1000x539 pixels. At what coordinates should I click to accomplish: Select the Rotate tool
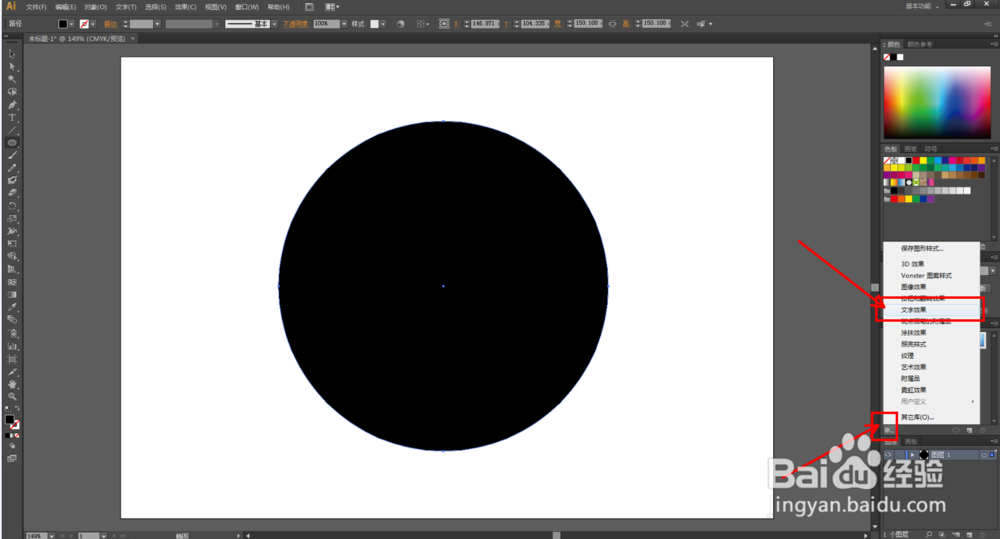pyautogui.click(x=12, y=205)
